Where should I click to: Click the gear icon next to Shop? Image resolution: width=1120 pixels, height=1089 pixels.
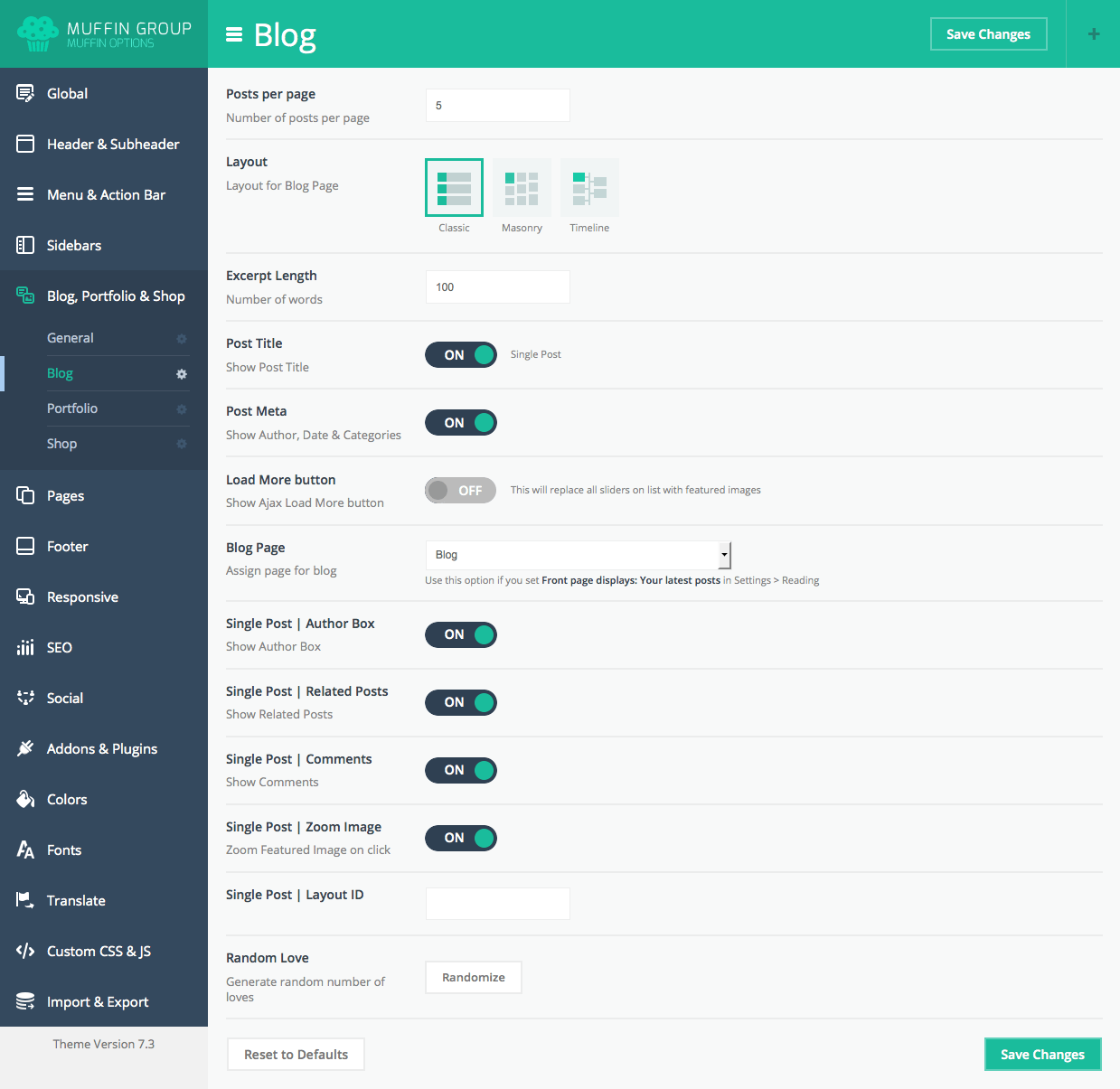182,444
